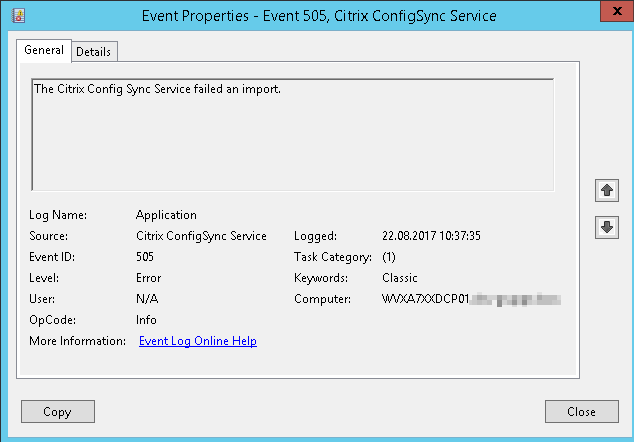Click the Event Properties title bar icon

click(19, 15)
